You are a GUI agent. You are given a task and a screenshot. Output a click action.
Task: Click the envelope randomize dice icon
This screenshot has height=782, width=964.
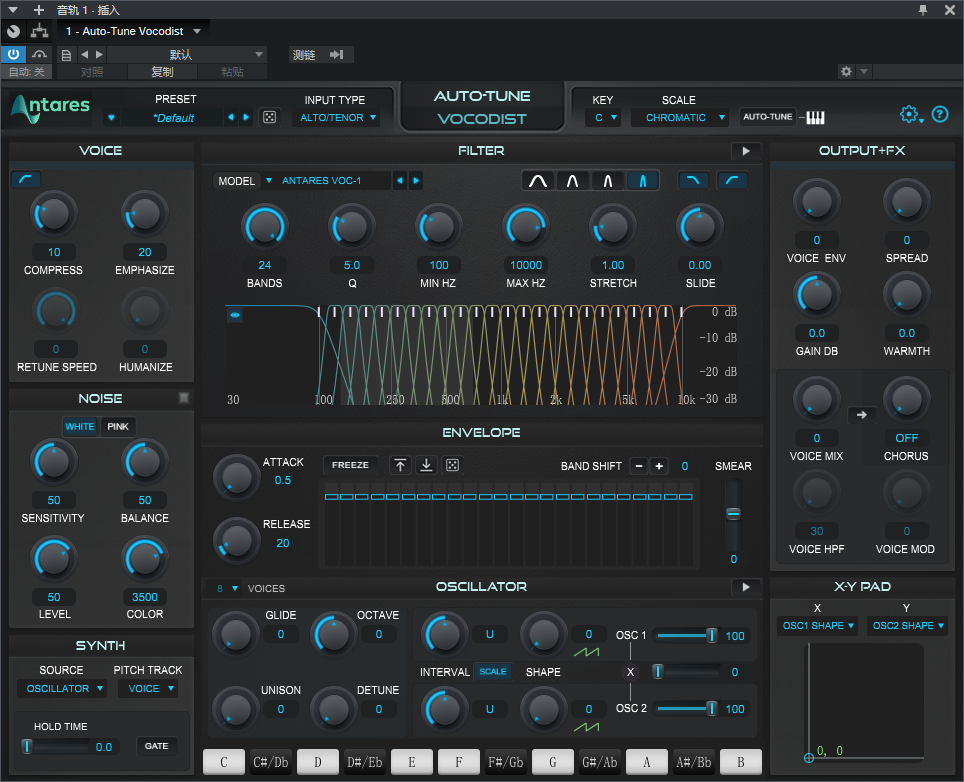452,465
